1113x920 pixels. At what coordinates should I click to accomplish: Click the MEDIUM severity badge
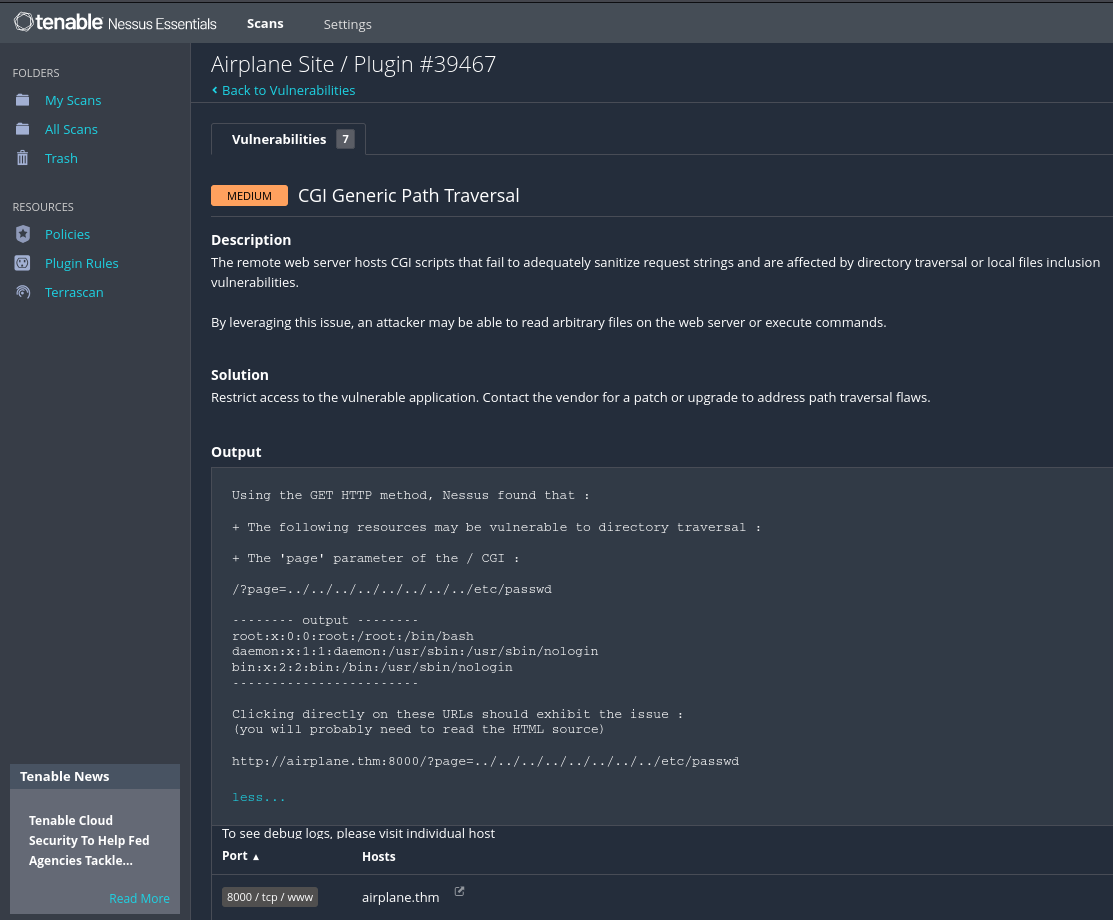pyautogui.click(x=249, y=195)
